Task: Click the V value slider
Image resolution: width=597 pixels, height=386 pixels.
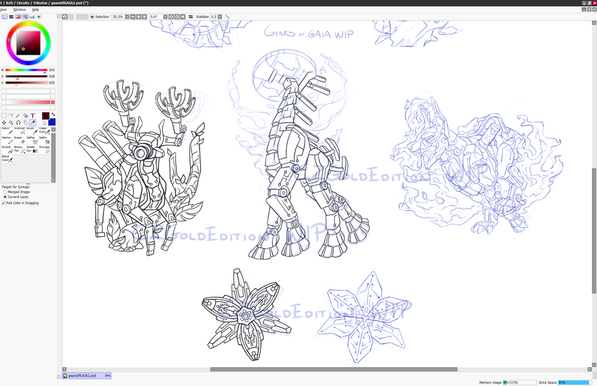Action: click(26, 82)
